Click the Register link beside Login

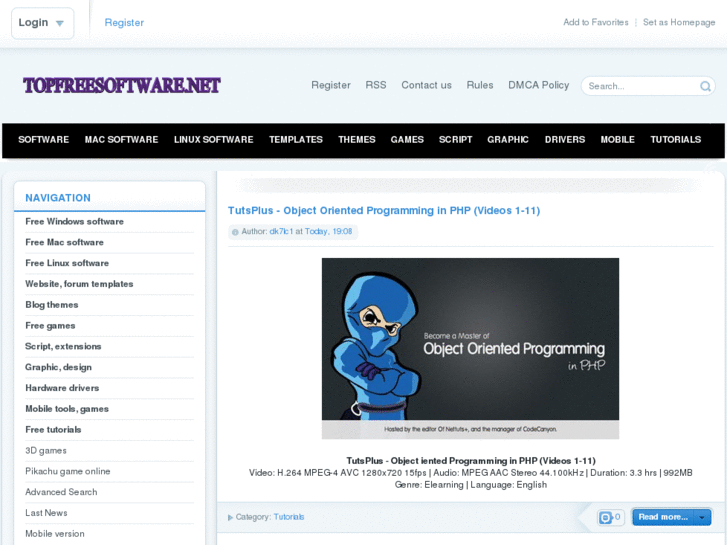[124, 23]
